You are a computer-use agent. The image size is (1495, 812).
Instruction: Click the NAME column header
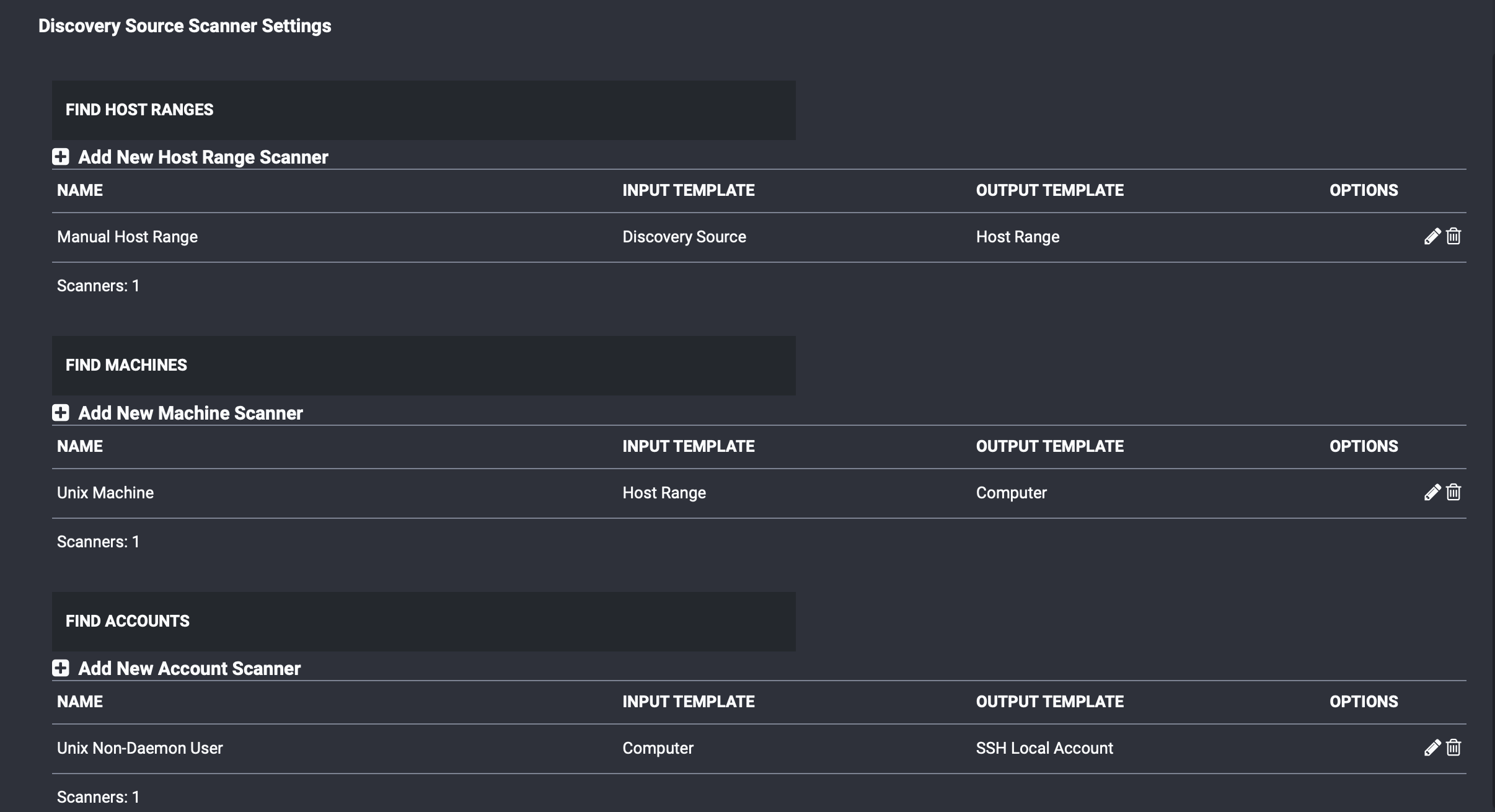click(x=80, y=190)
